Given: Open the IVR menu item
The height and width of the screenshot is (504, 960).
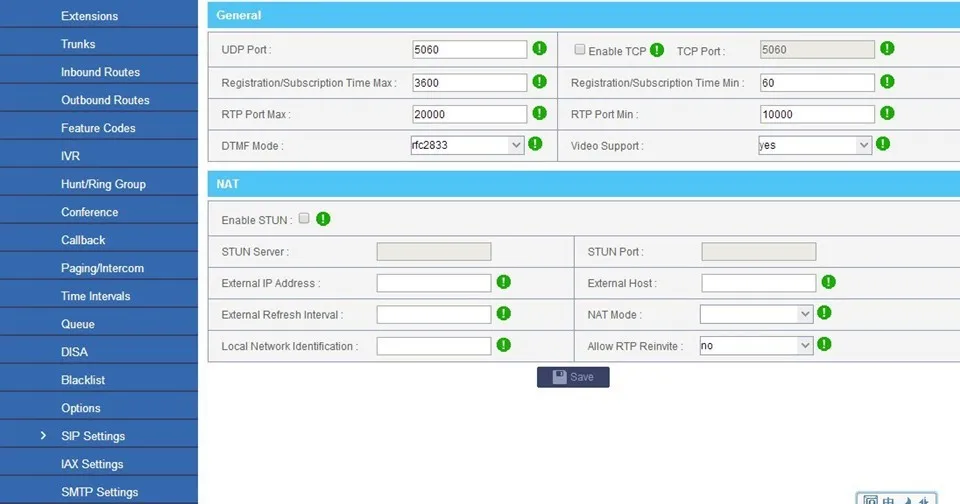Looking at the screenshot, I should [70, 156].
